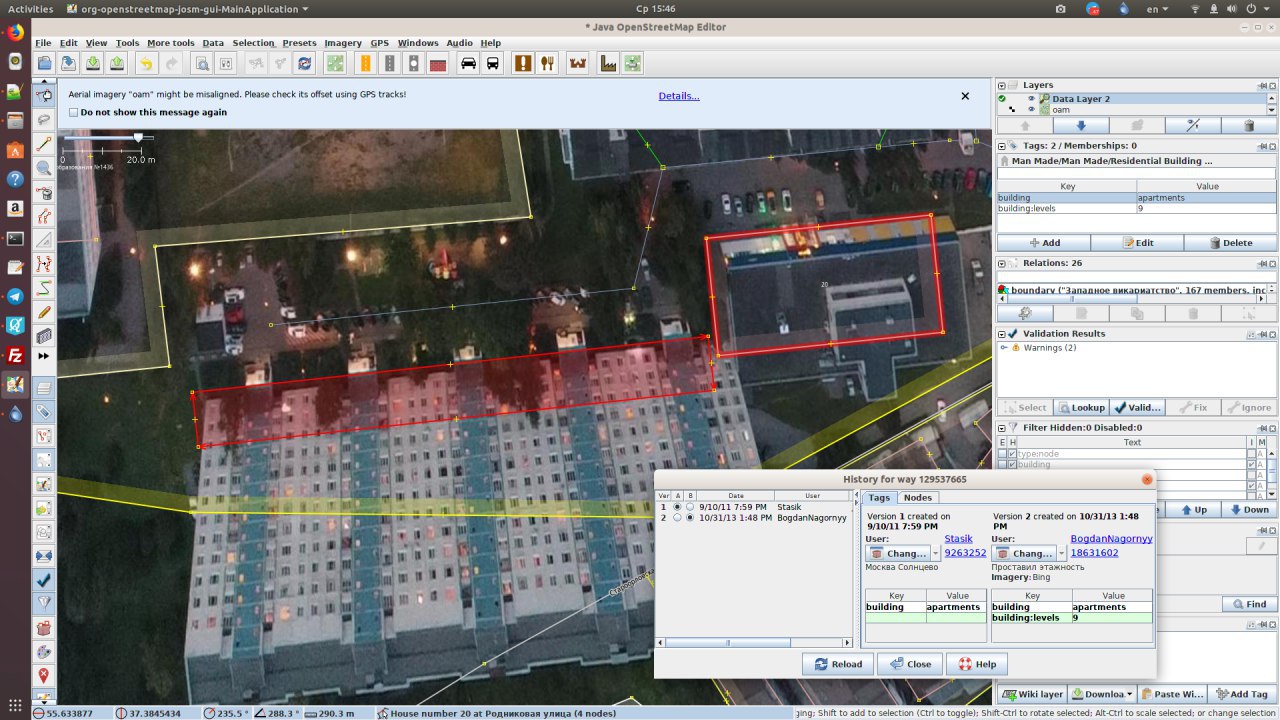Open dropdown beside BogdanNagornyy's Changeset button
The width and height of the screenshot is (1280, 720).
pos(1062,553)
